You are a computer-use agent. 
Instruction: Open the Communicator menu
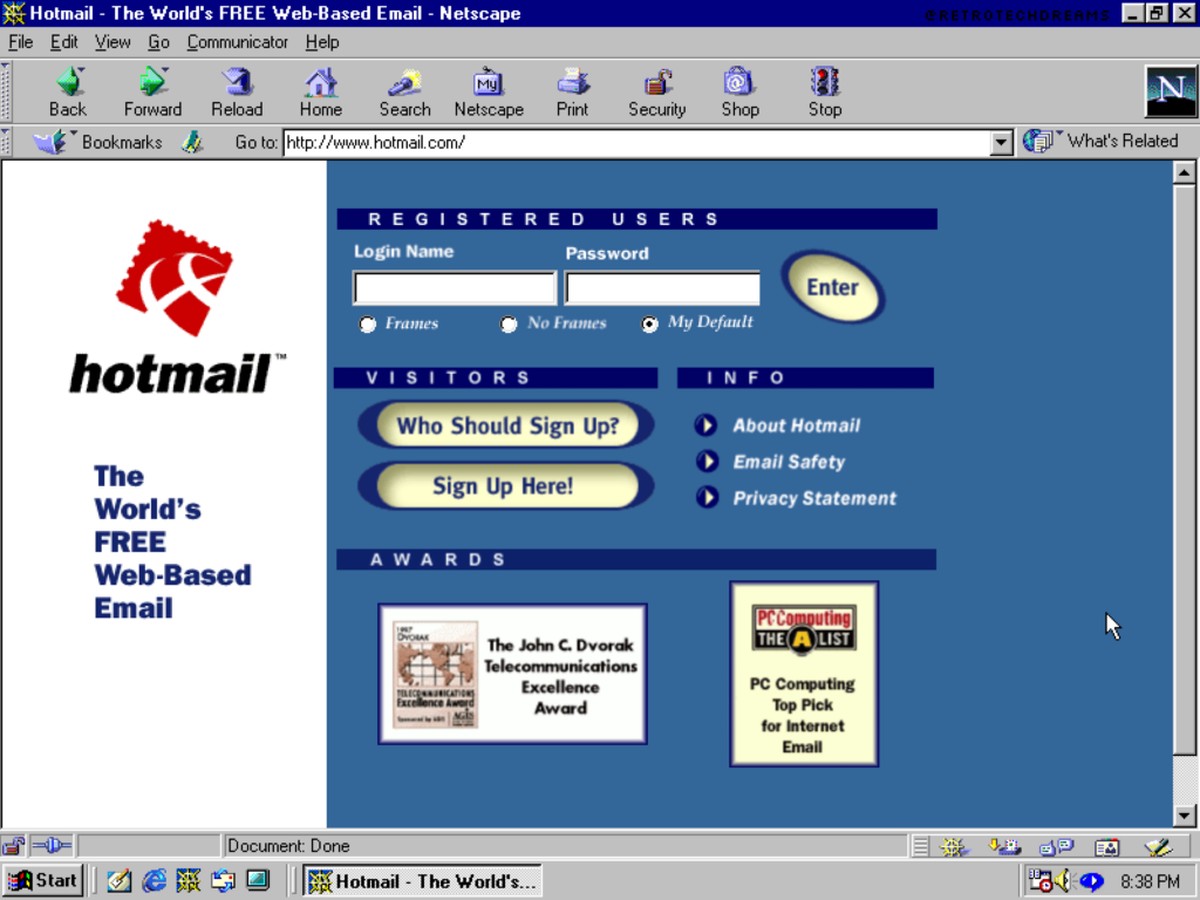pyautogui.click(x=237, y=42)
